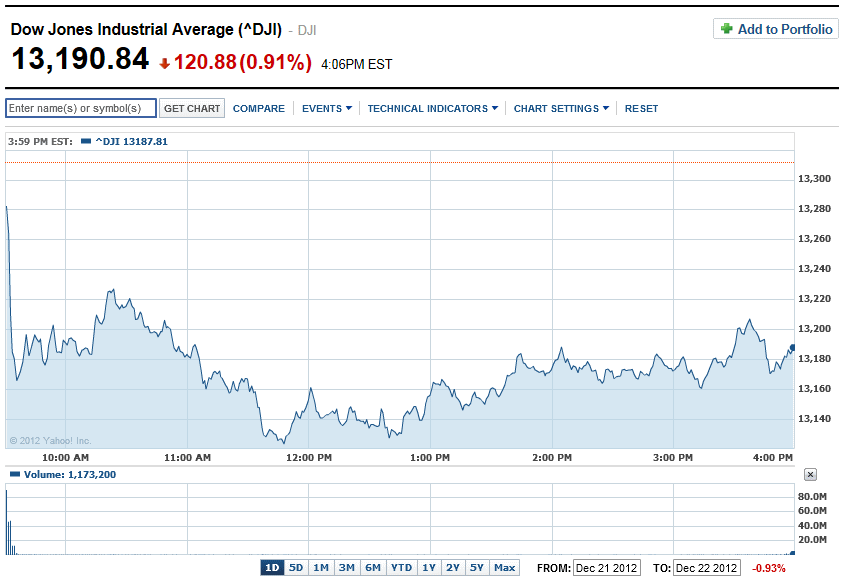The width and height of the screenshot is (848, 578).
Task: Open the Technical Indicators dropdown
Action: tap(433, 109)
